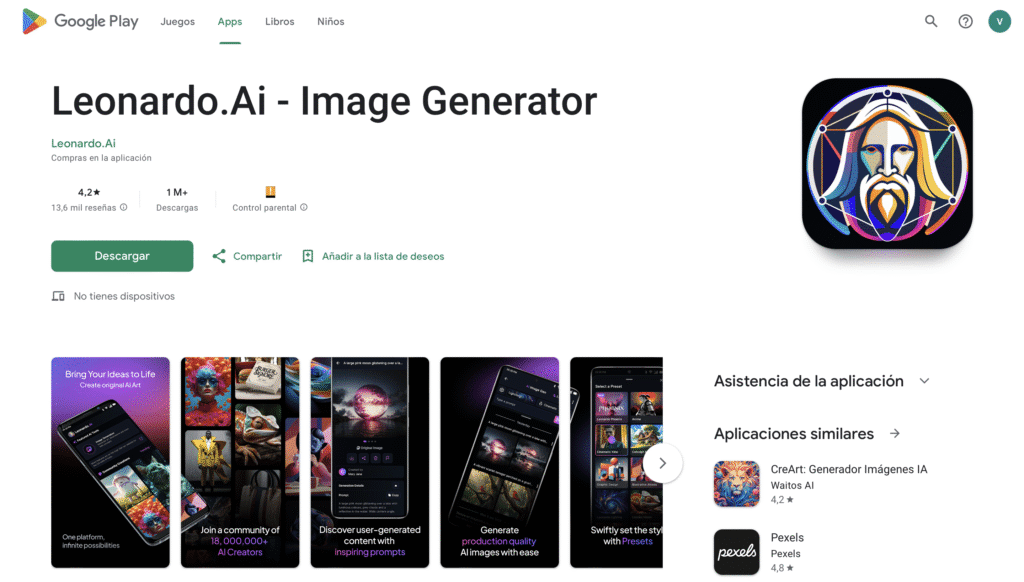Switch to the Libros tab
1024x582 pixels.
[280, 22]
